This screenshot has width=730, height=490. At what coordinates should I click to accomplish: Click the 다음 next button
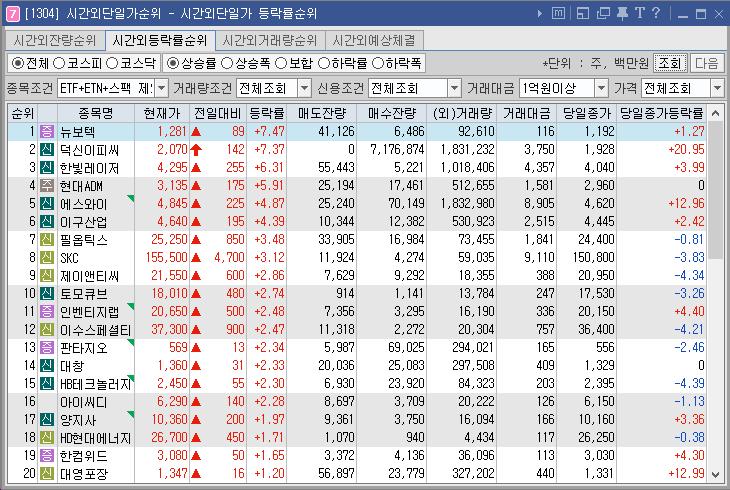coord(707,63)
